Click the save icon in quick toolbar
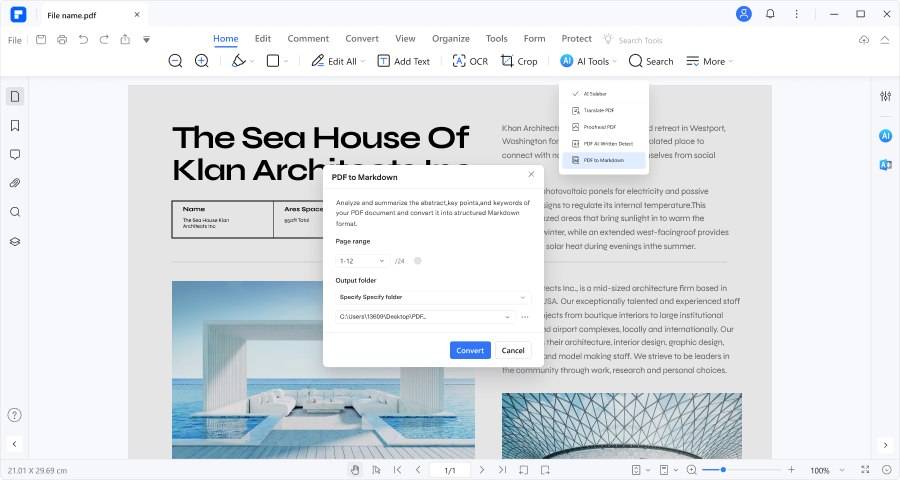 (41, 40)
